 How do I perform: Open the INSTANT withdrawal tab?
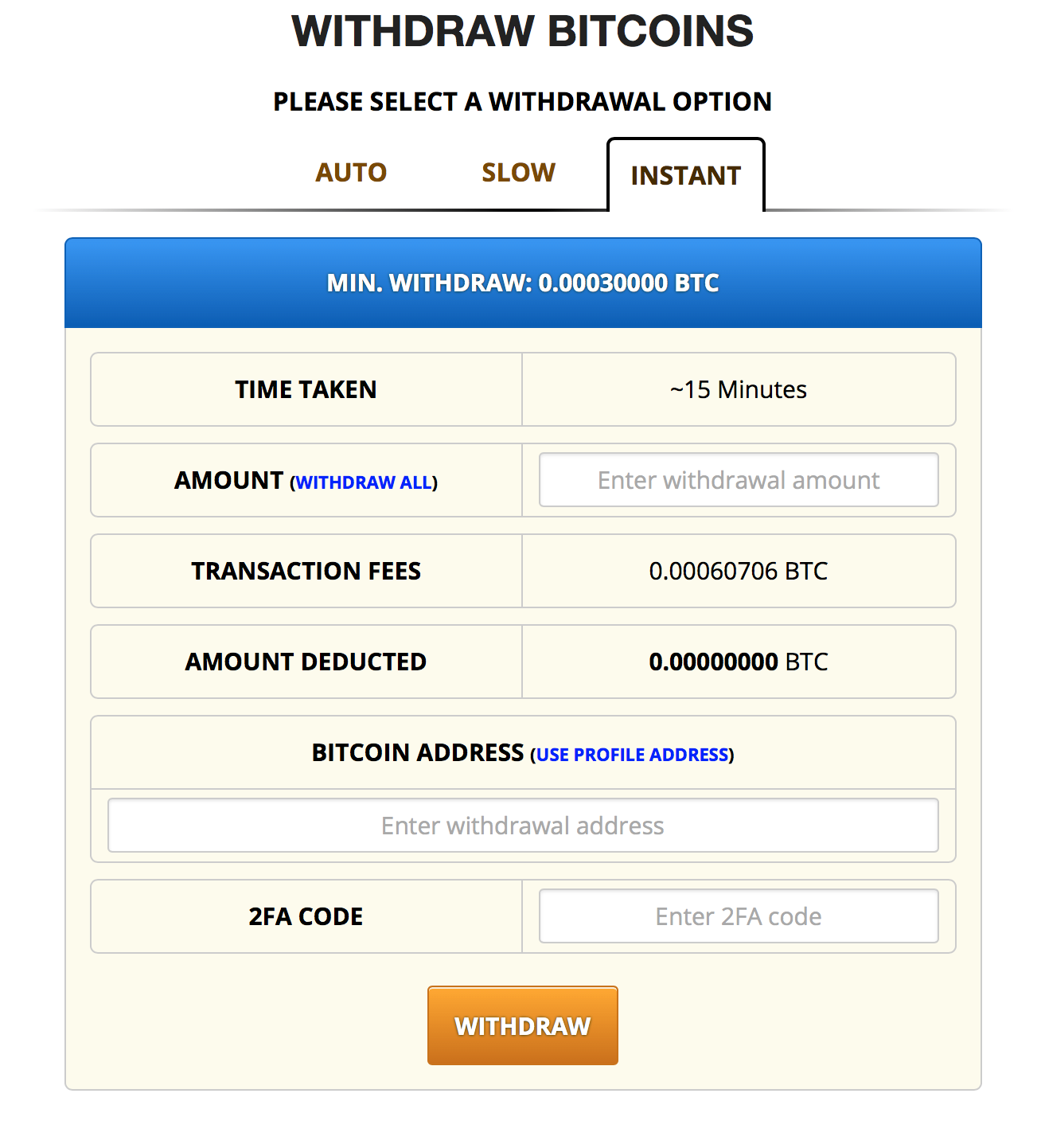tap(685, 175)
